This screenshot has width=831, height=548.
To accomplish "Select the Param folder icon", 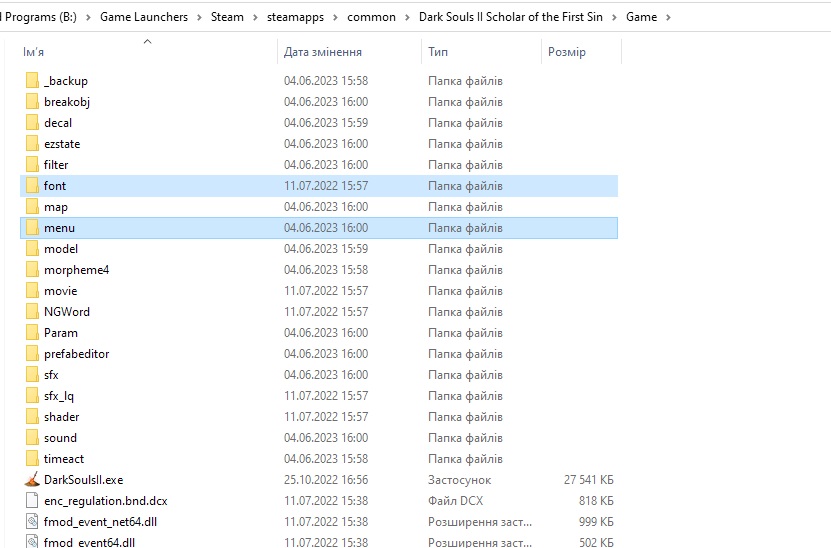I will [x=32, y=333].
